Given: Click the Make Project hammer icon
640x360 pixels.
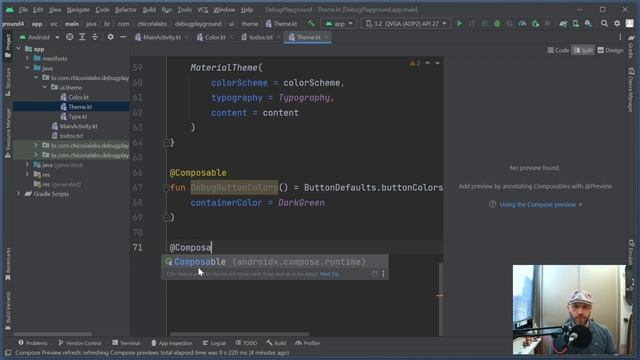Looking at the screenshot, I should pyautogui.click(x=311, y=24).
